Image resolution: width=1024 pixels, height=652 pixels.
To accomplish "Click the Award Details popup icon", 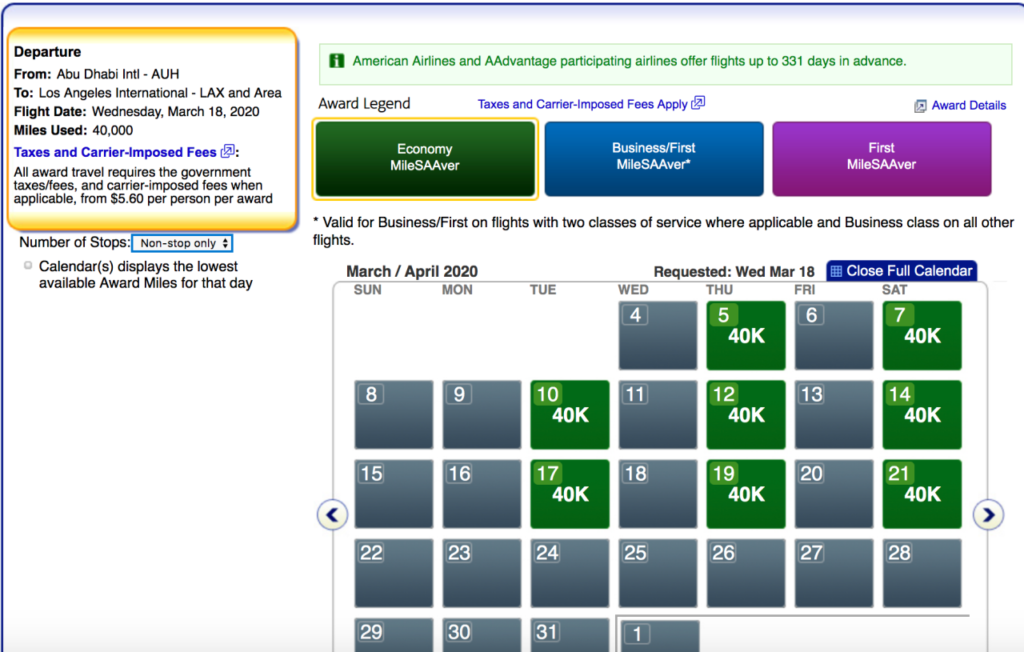I will tap(920, 106).
